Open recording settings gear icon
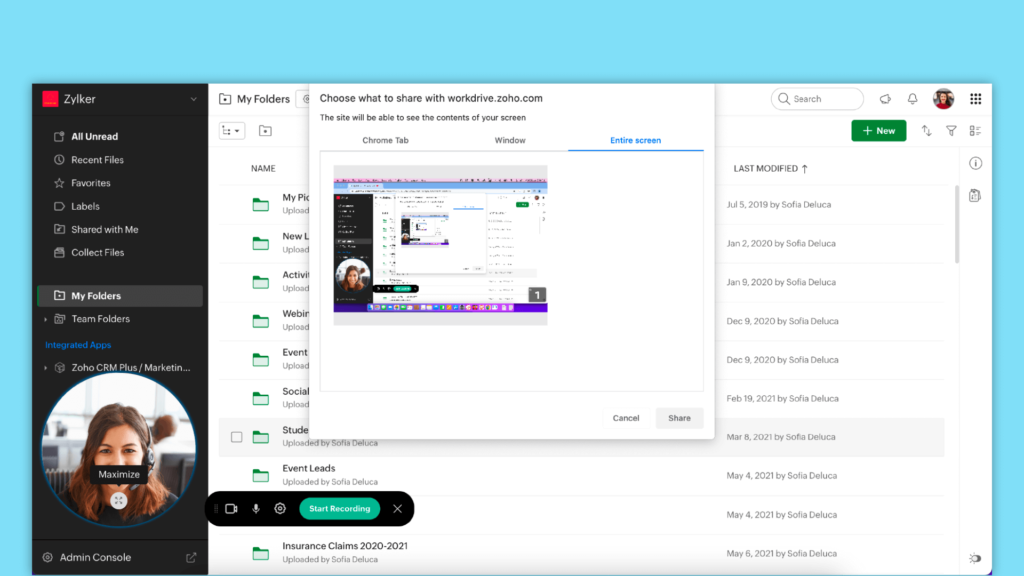This screenshot has height=576, width=1024. tap(280, 509)
